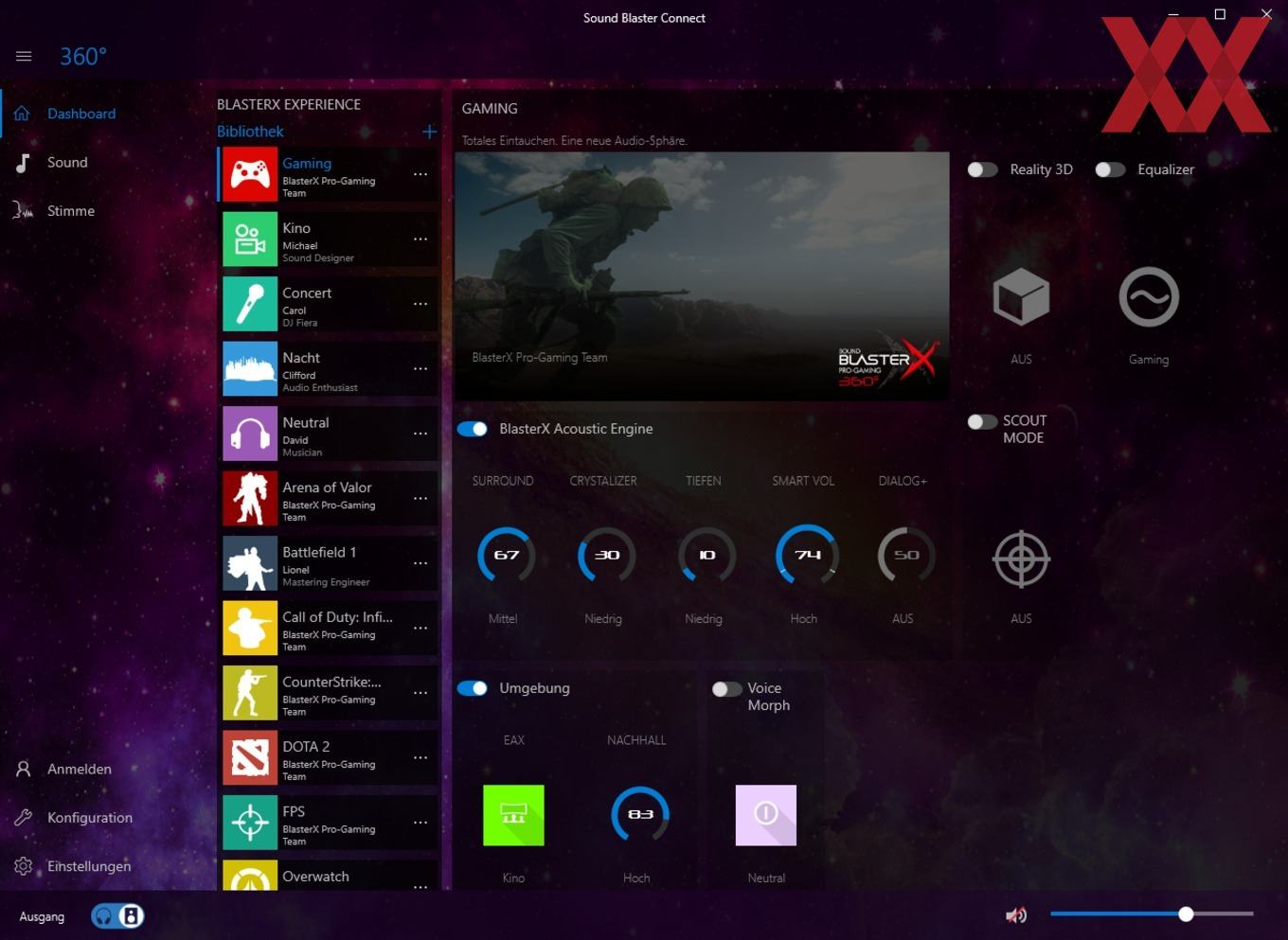Image resolution: width=1288 pixels, height=940 pixels.
Task: Choose the DOTA 2 profile icon
Action: [x=250, y=757]
